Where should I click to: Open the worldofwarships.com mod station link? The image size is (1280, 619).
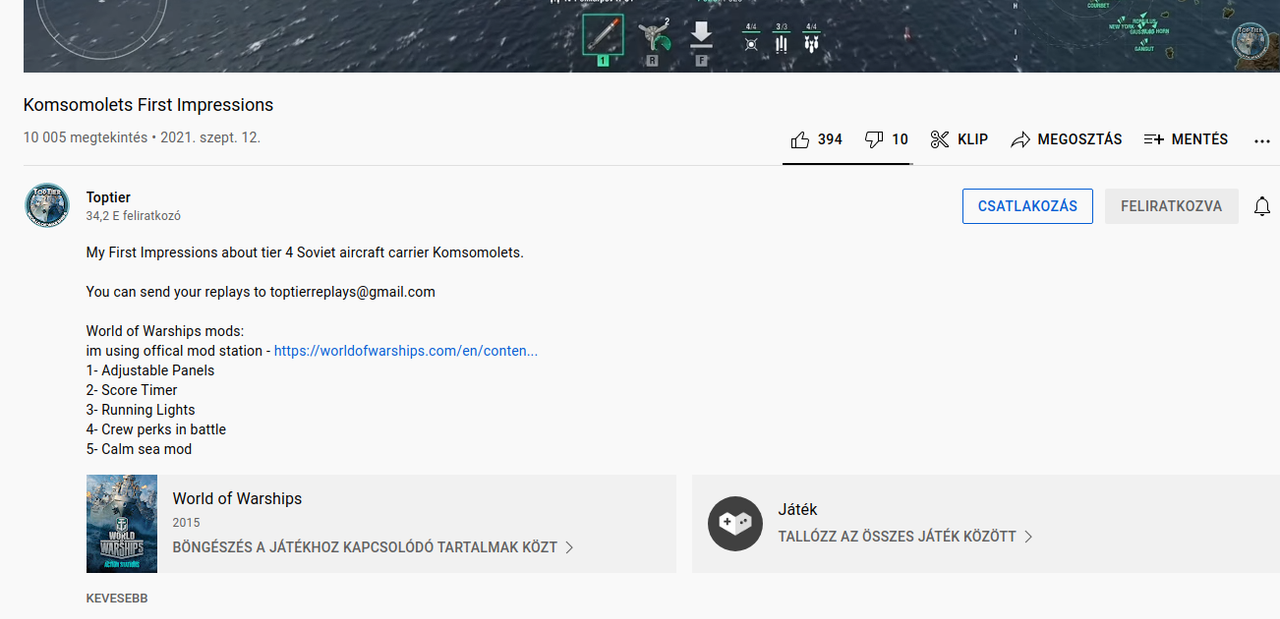coord(405,351)
